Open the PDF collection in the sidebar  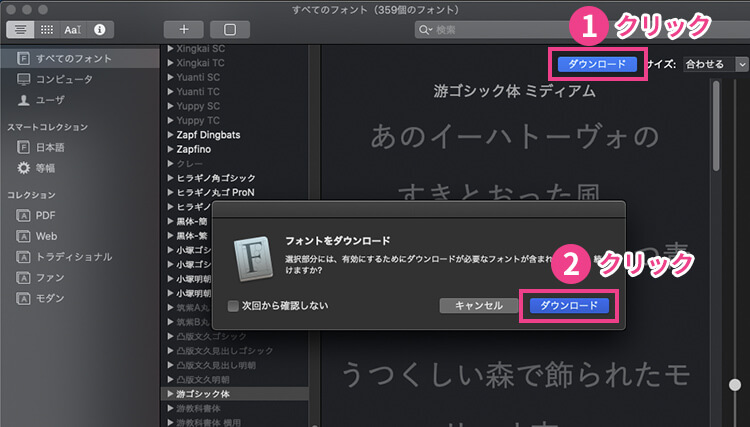coord(45,215)
